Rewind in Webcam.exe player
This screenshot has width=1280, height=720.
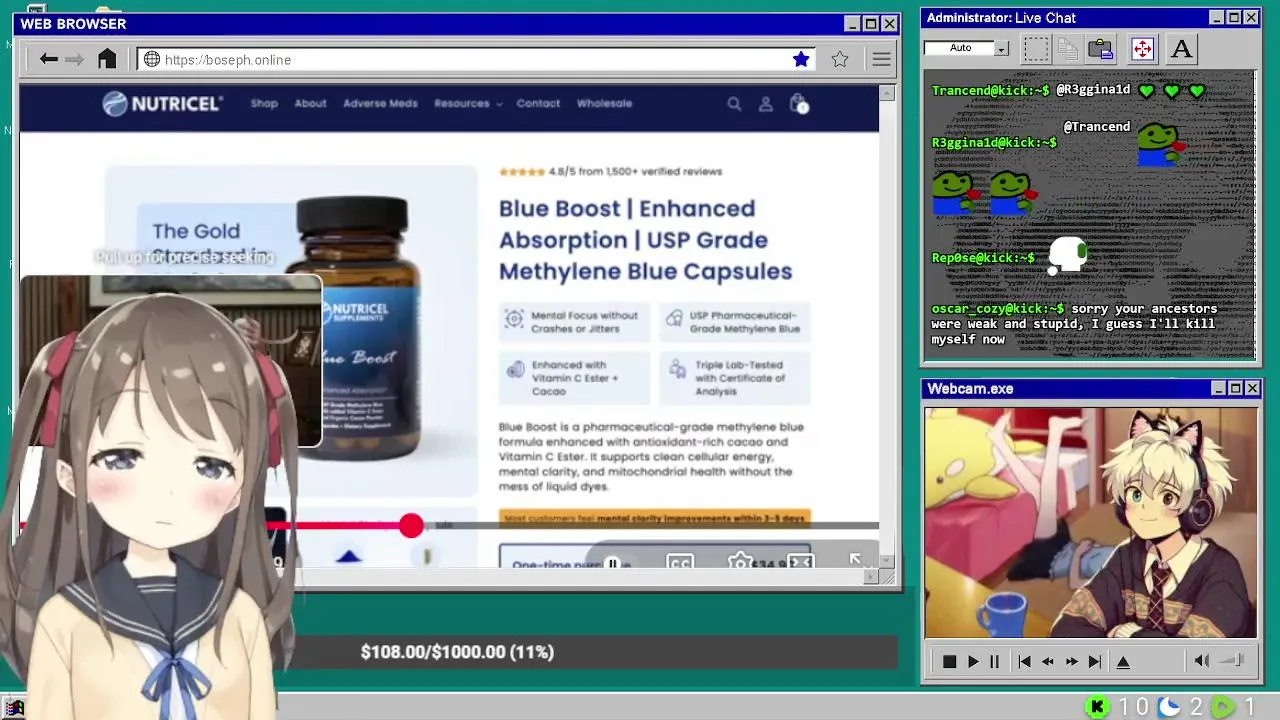(x=1047, y=662)
